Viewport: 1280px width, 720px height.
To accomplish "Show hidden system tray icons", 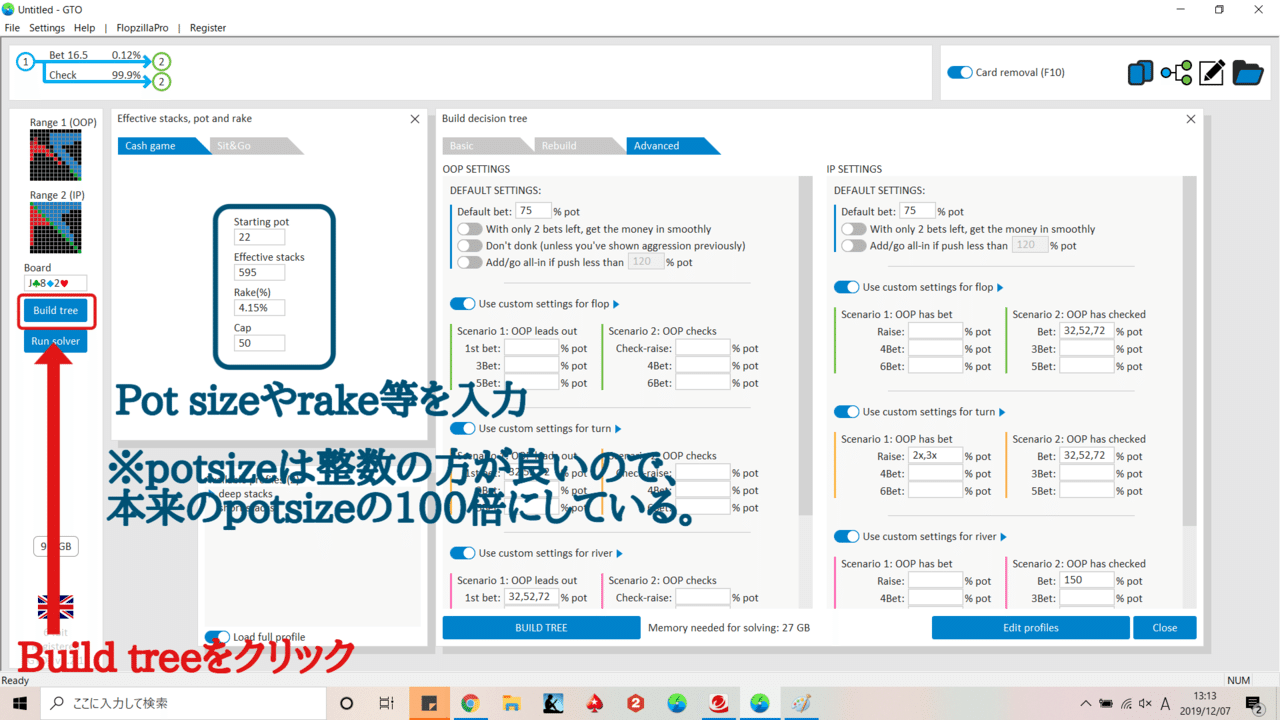I will [x=1086, y=703].
